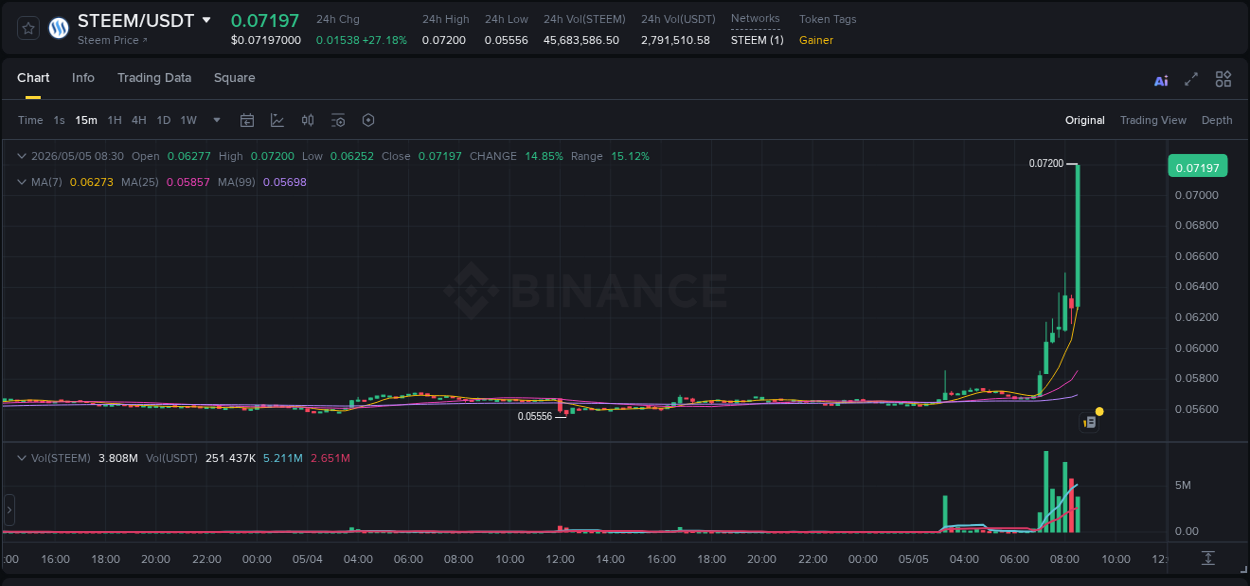Open the chart display settings list icon
The image size is (1250, 586).
[x=338, y=120]
